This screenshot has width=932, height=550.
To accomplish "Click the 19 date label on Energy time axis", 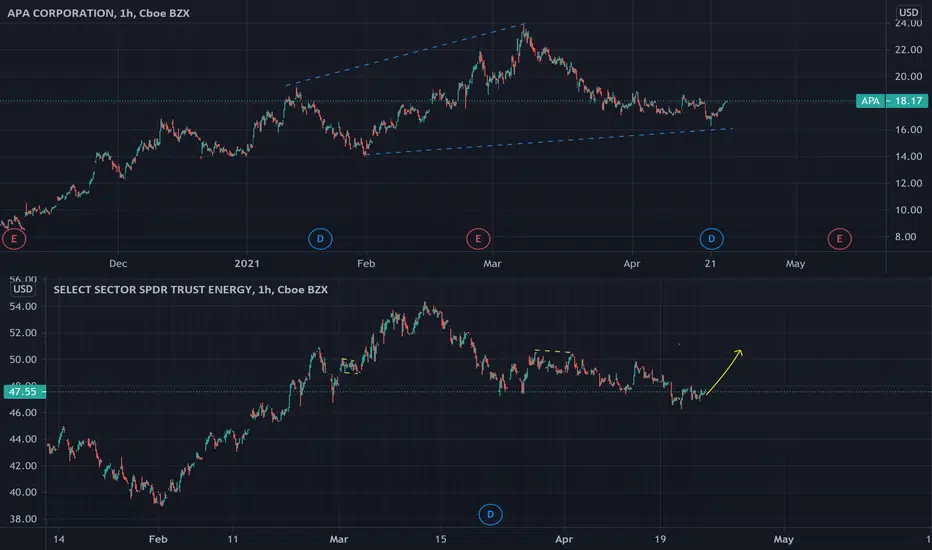I will pyautogui.click(x=660, y=539).
